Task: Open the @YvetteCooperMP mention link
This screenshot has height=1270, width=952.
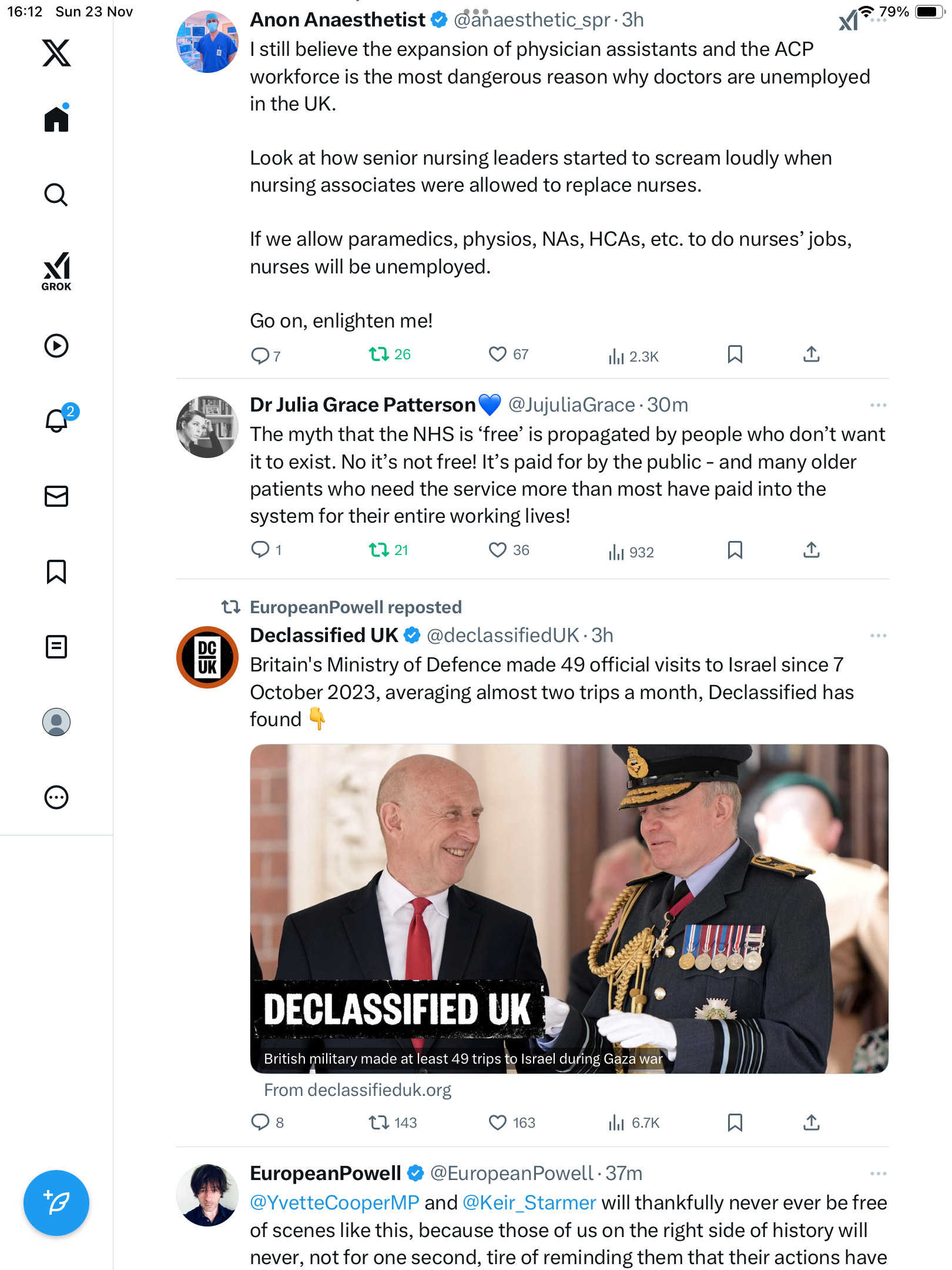Action: pyautogui.click(x=334, y=1202)
